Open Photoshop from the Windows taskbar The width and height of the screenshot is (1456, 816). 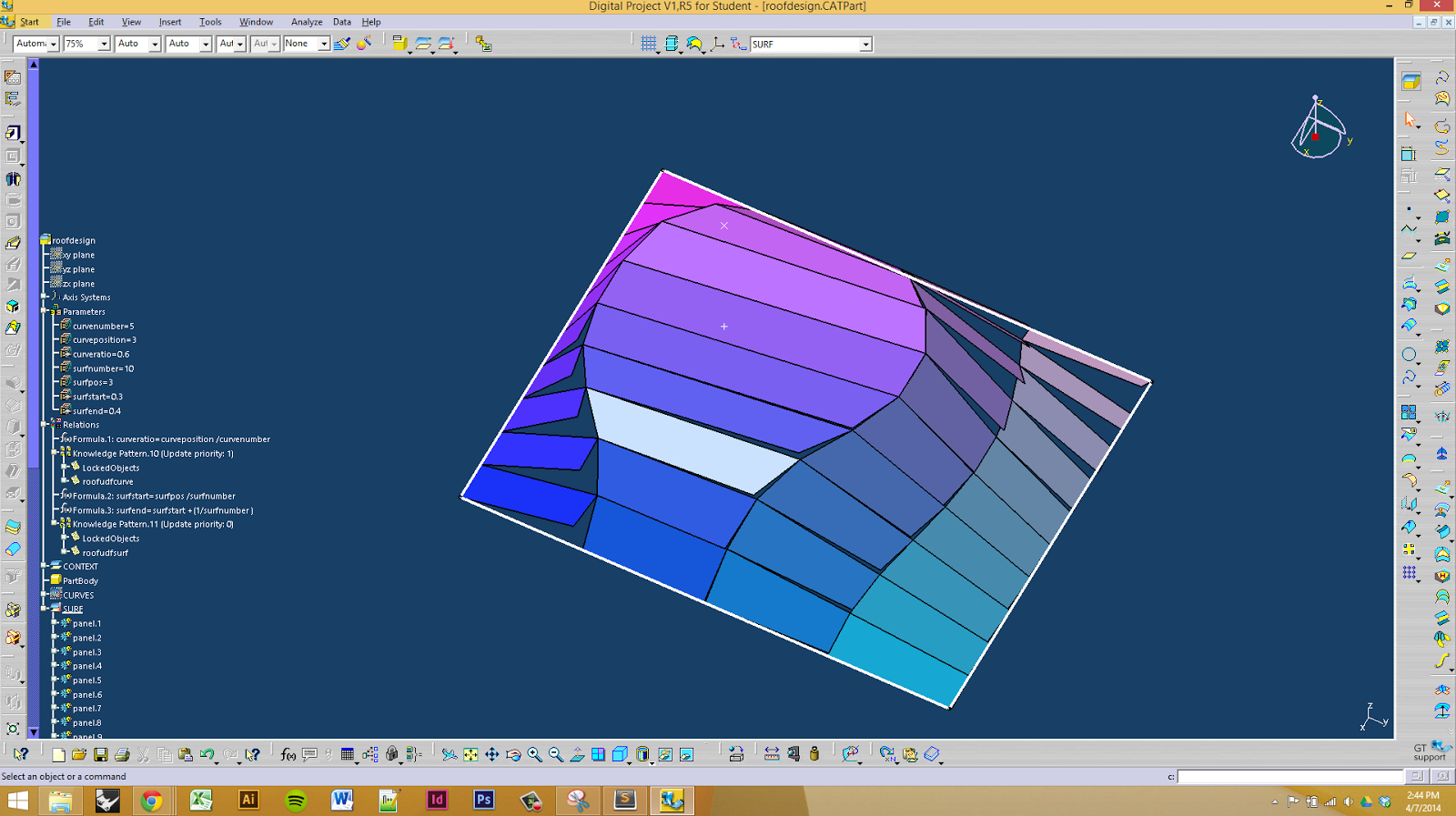pos(483,800)
